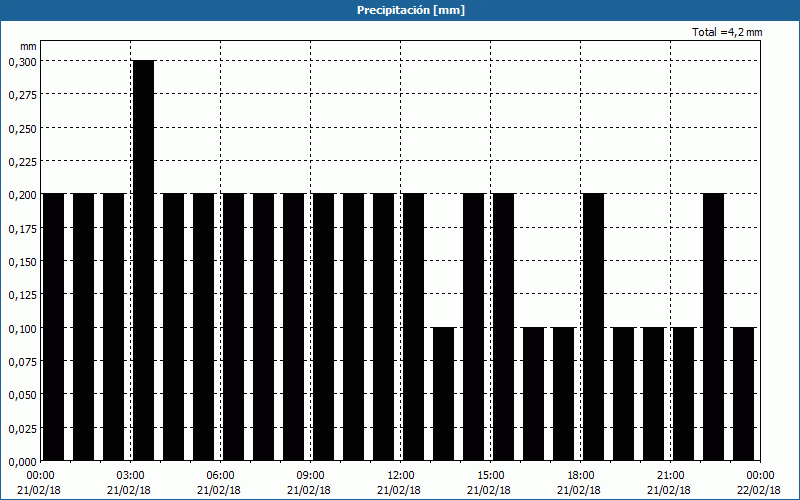Click the 0,200 bar starting at 22:00
This screenshot has width=800, height=500.
pos(713,327)
